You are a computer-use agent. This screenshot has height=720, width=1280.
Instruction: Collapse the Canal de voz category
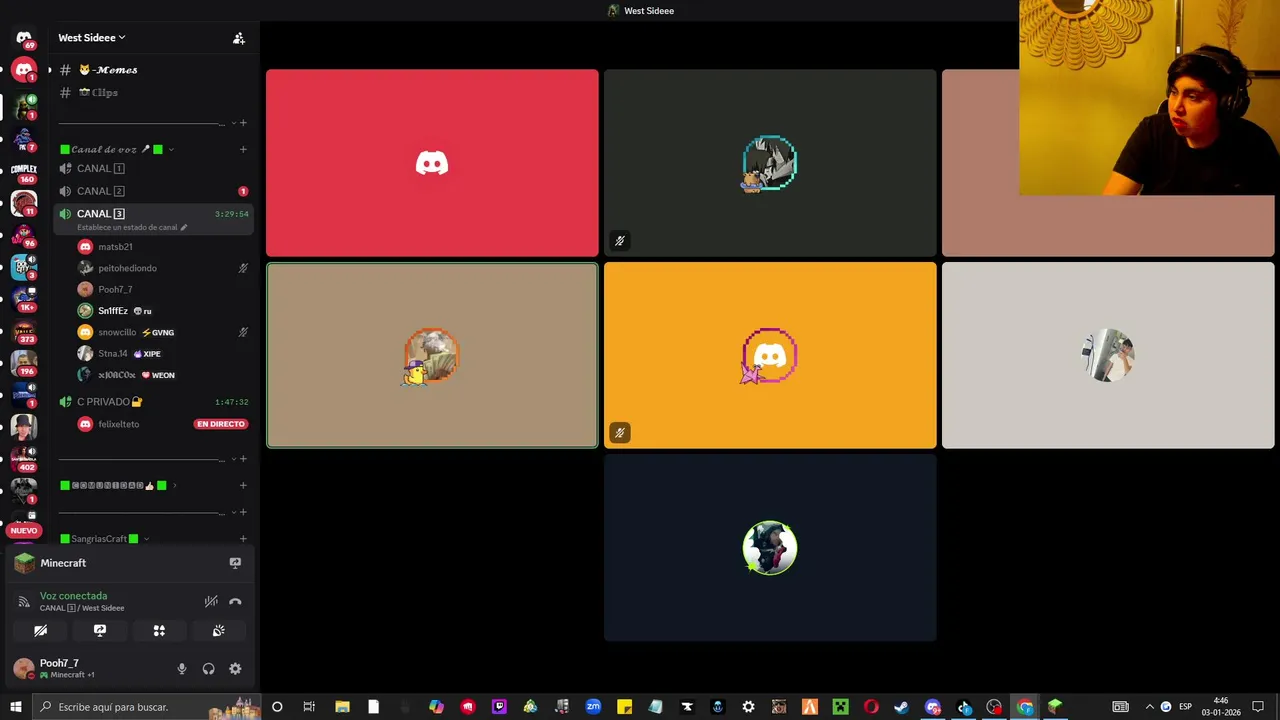(117, 149)
